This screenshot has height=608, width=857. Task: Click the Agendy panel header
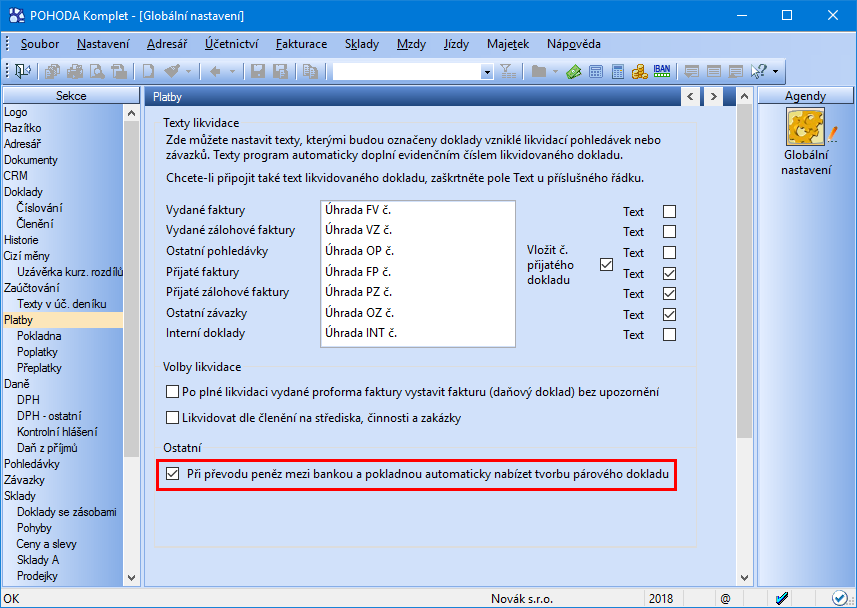805,96
